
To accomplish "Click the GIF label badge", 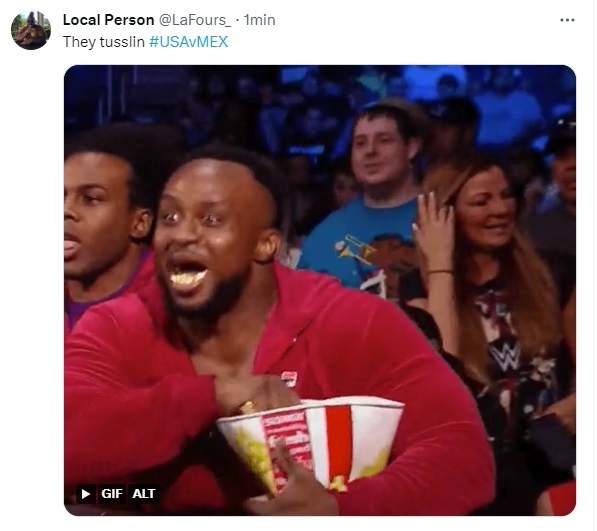I will coord(112,494).
